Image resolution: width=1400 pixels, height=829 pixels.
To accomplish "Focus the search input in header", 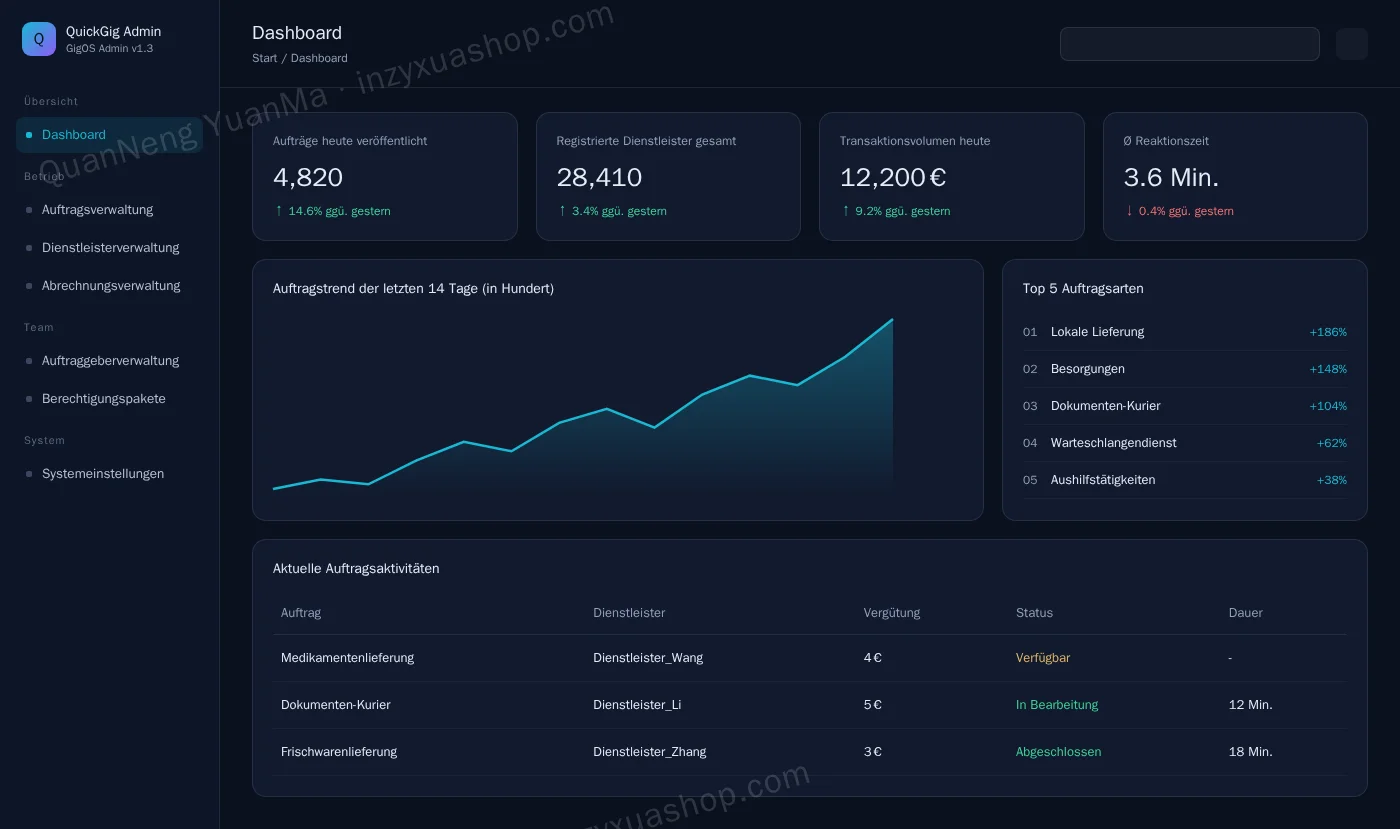I will (1190, 44).
